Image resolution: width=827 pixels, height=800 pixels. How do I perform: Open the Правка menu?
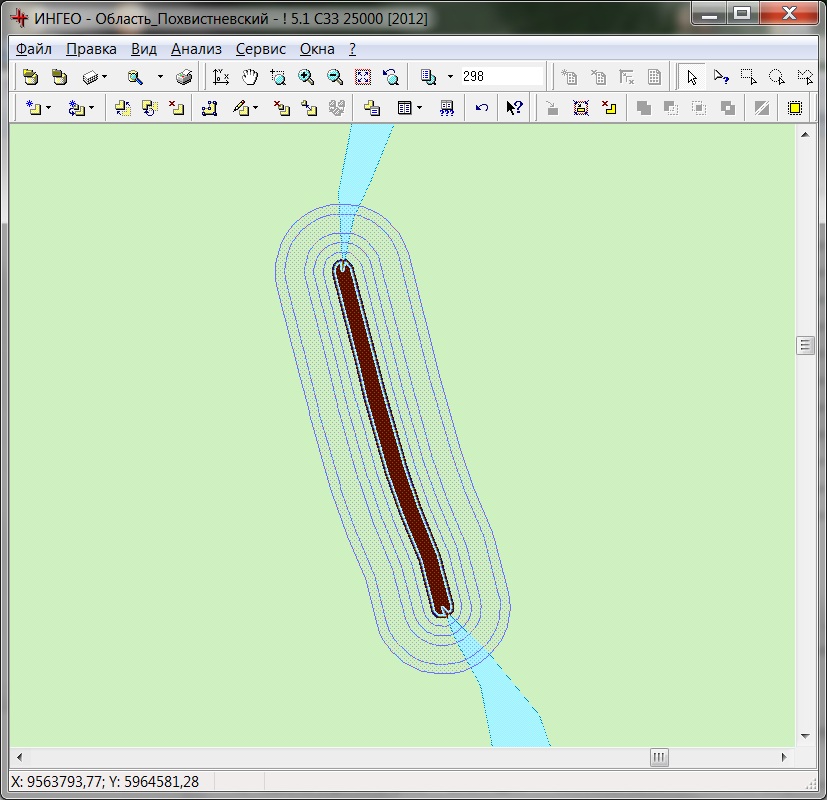(x=91, y=49)
